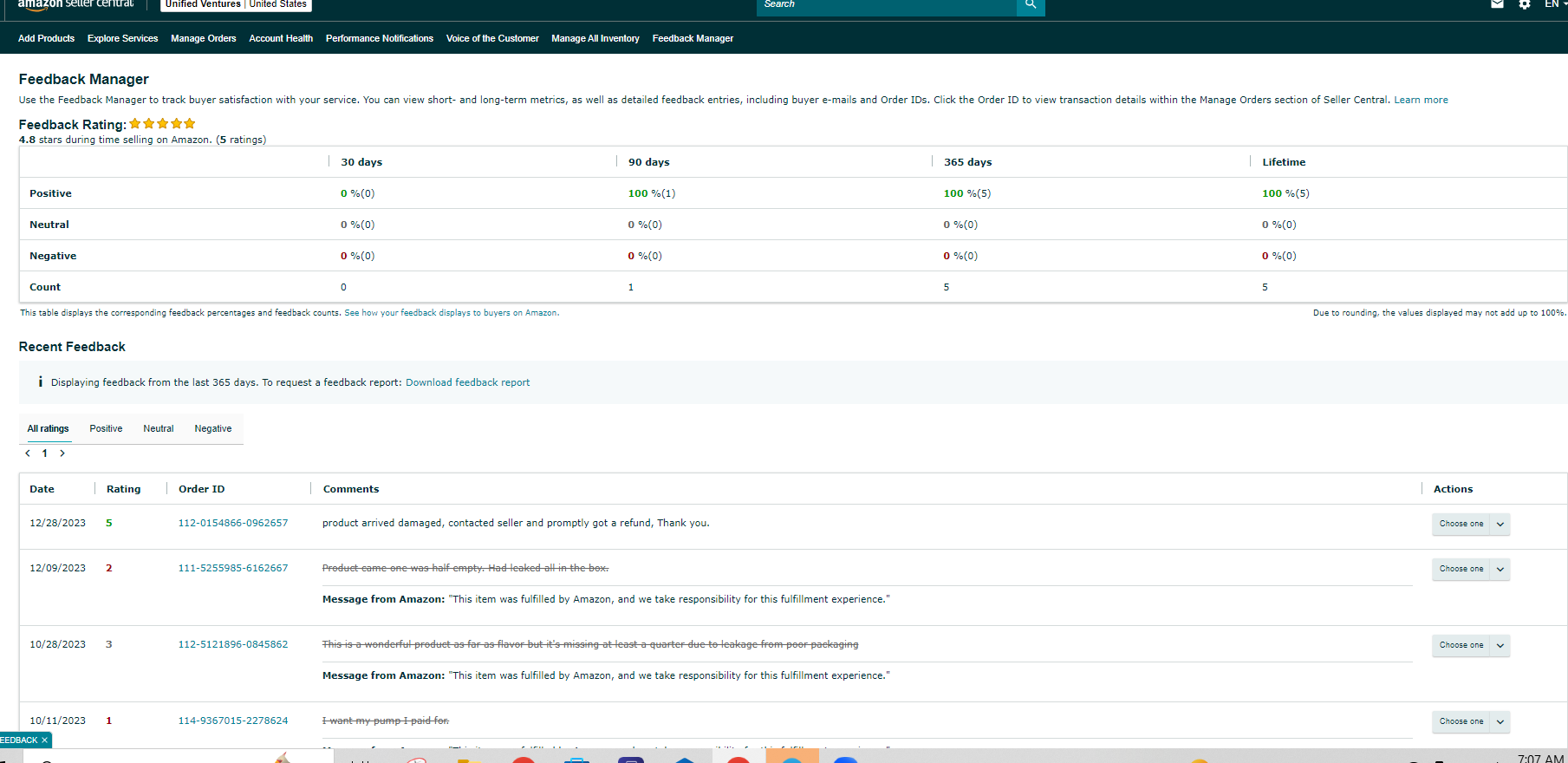This screenshot has height=763, width=1568.
Task: Click the Comments column header
Action: pyautogui.click(x=351, y=489)
